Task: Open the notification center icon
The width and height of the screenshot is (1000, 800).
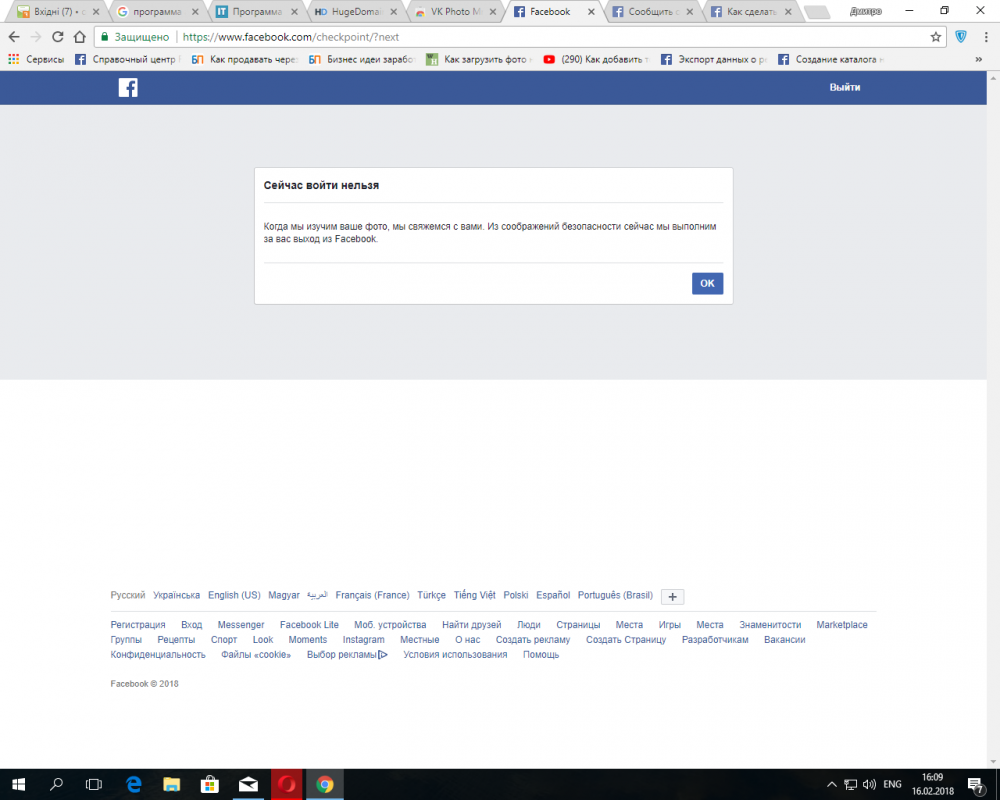Action: tap(975, 785)
